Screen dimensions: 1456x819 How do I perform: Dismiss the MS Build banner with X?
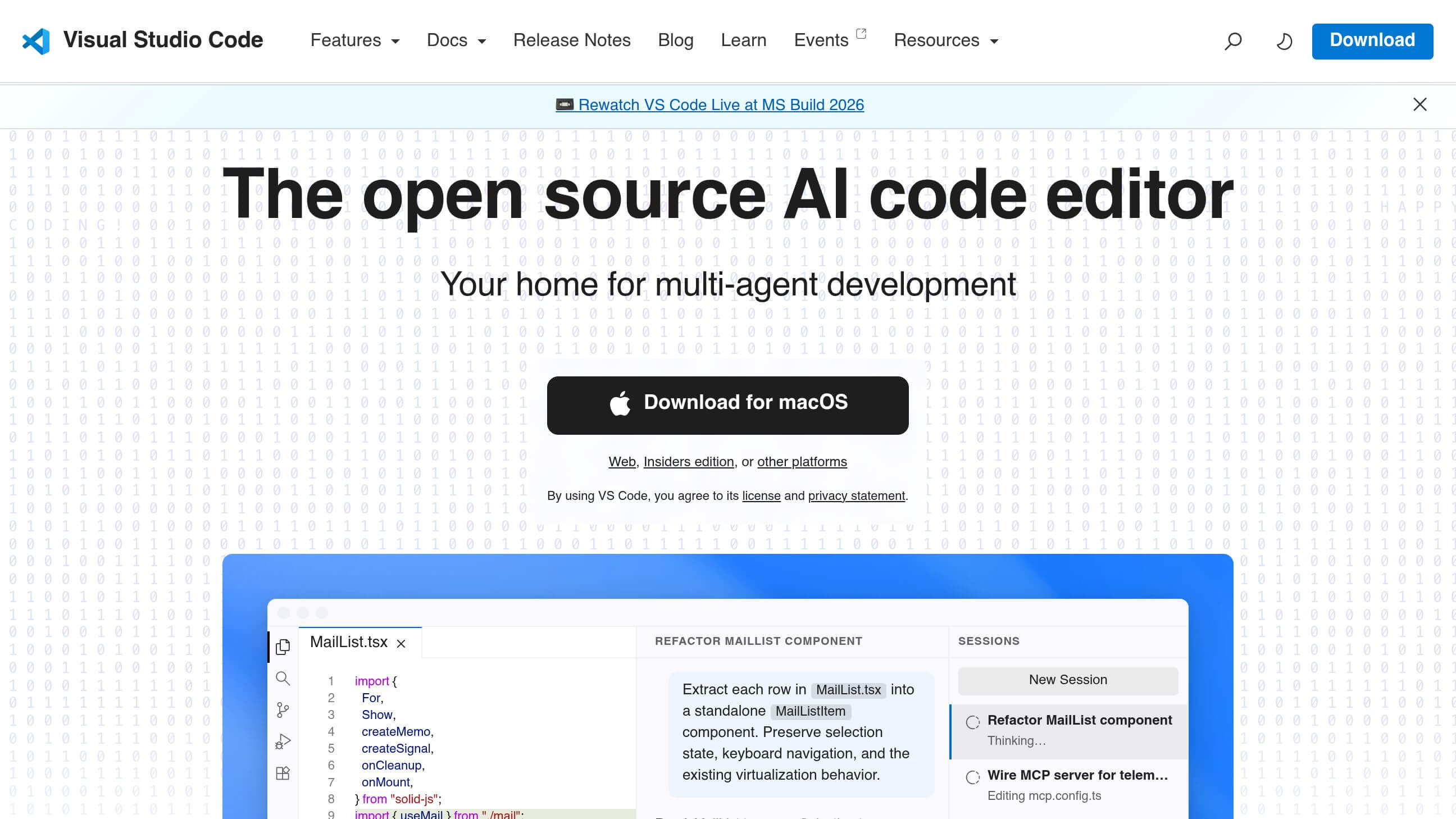pyautogui.click(x=1420, y=104)
